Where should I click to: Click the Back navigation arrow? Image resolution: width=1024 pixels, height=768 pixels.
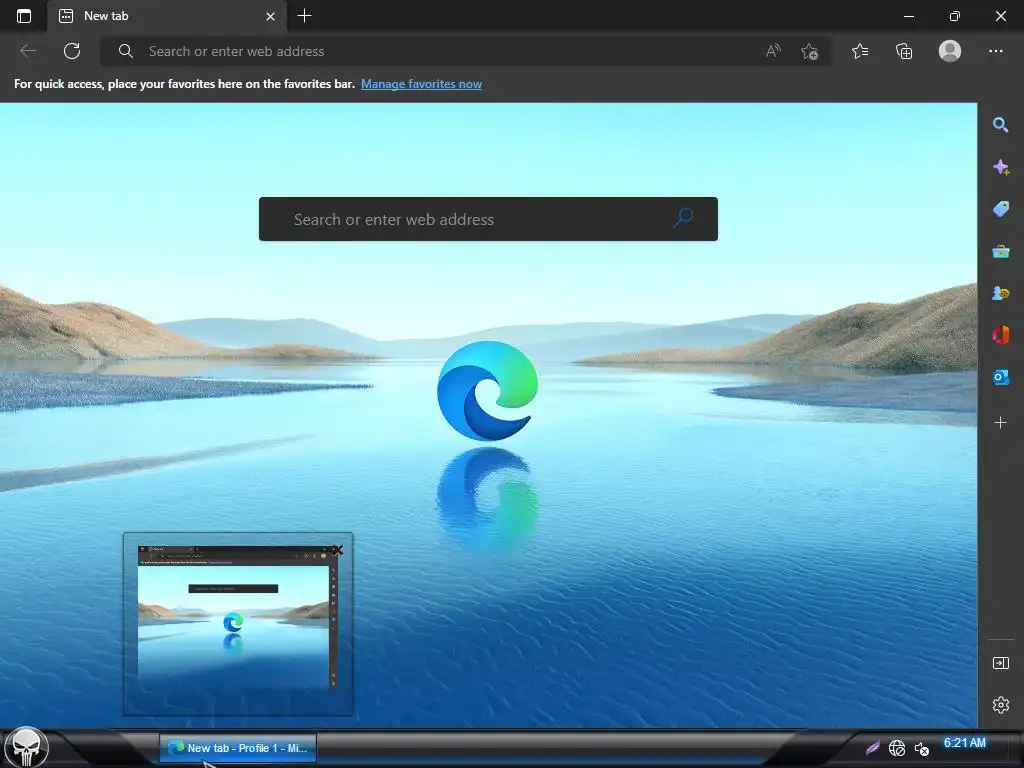(x=27, y=51)
